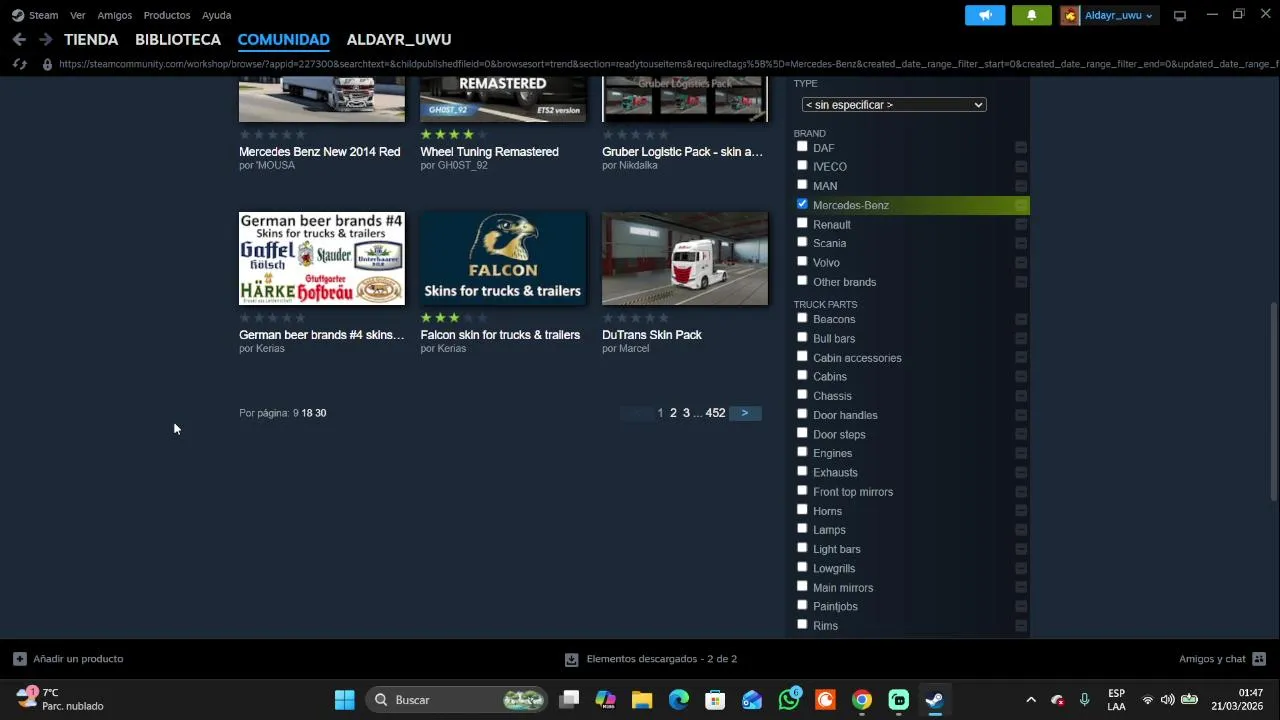
Task: Open File Explorer from the taskbar
Action: pos(642,700)
